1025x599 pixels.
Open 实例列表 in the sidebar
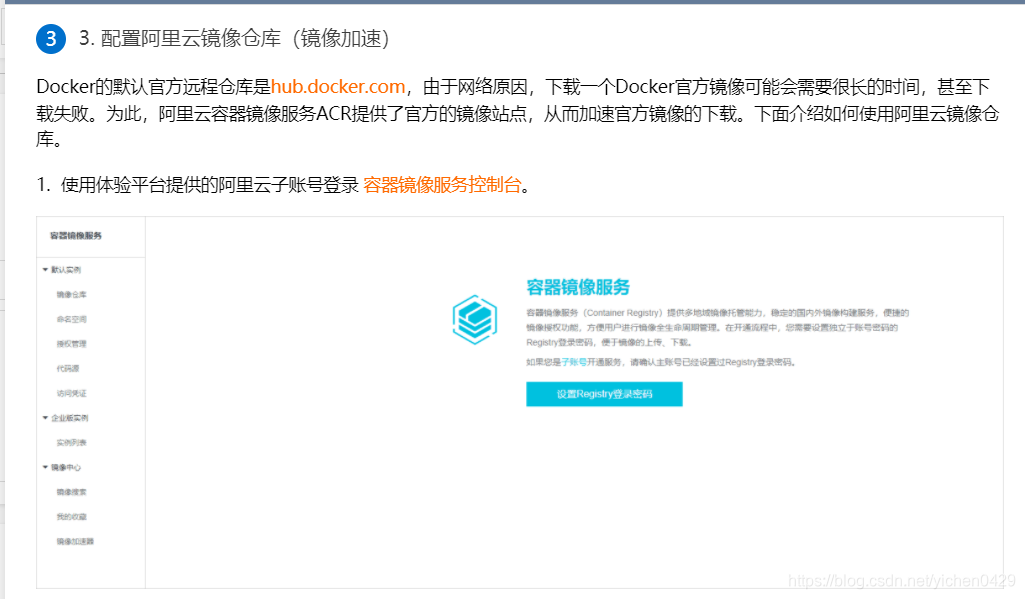[71, 443]
